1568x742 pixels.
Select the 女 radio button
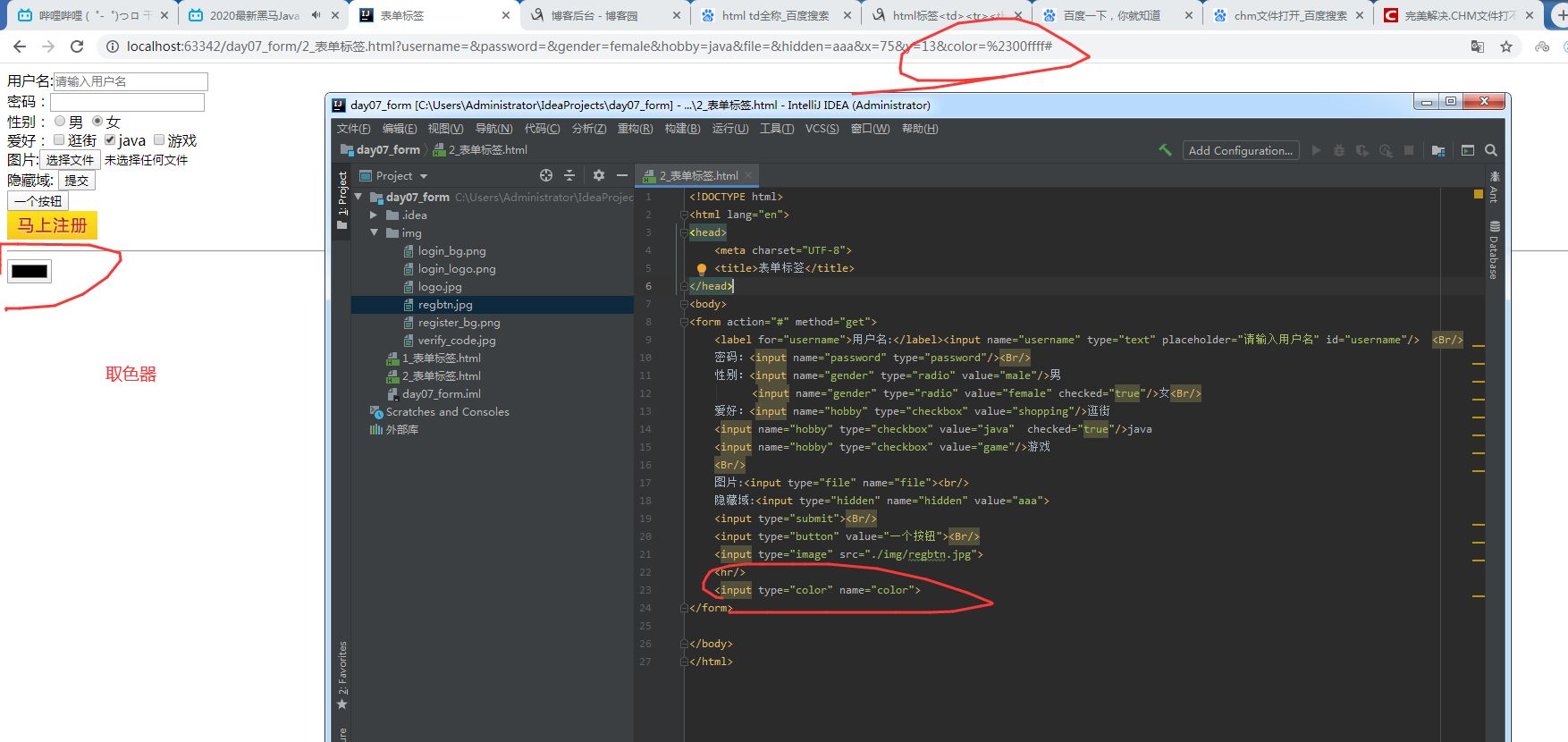[97, 121]
